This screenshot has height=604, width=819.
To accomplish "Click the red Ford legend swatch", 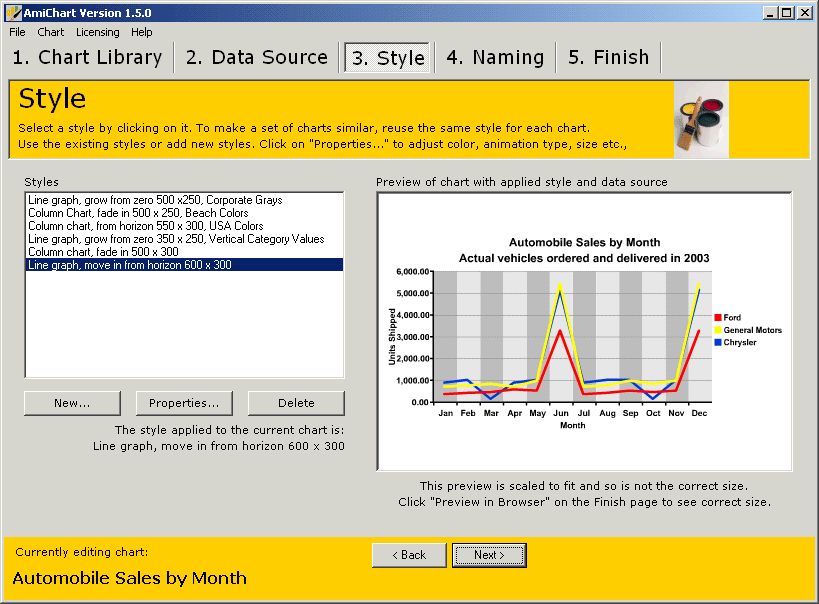I will [x=717, y=317].
